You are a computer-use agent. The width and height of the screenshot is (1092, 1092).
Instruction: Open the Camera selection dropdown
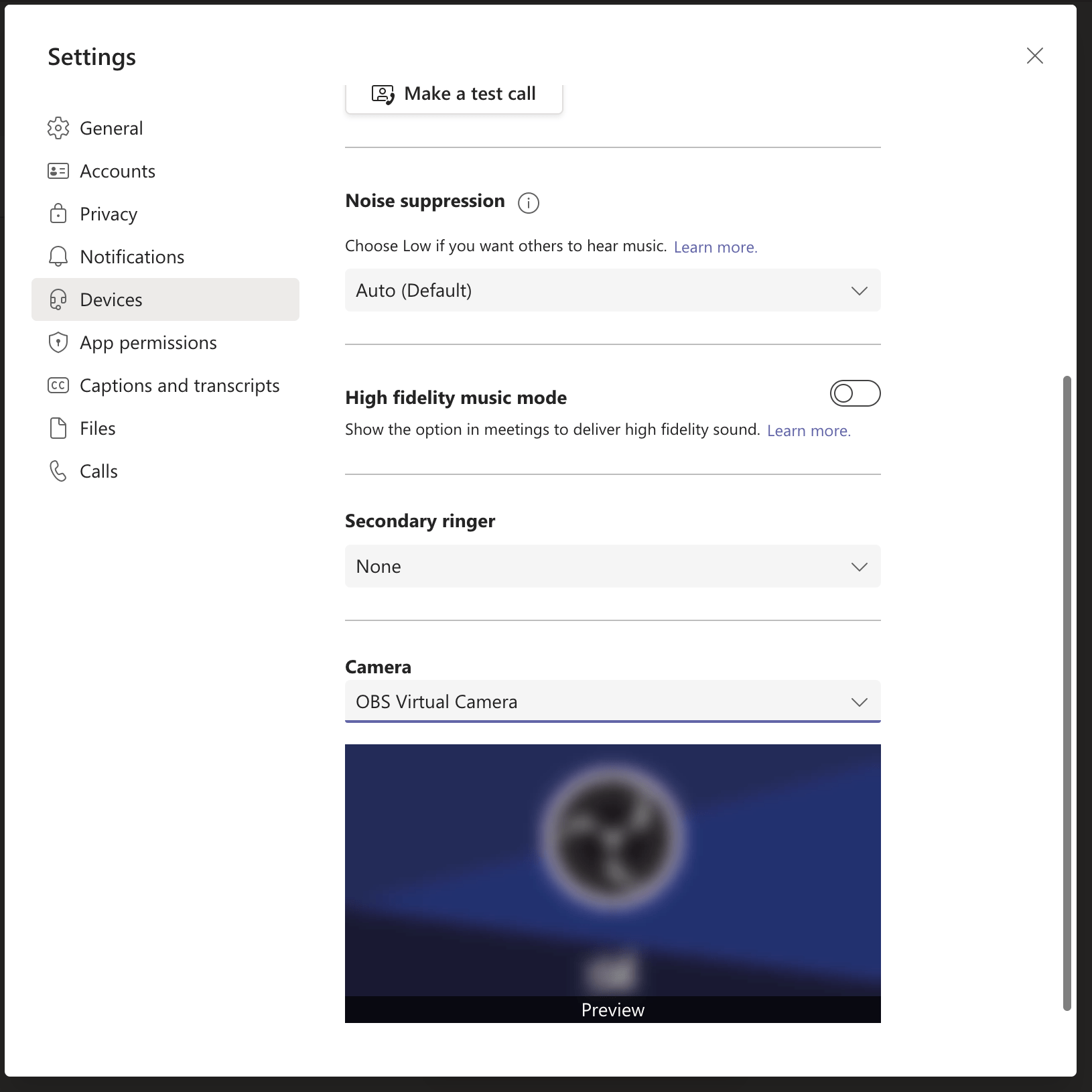tap(612, 701)
